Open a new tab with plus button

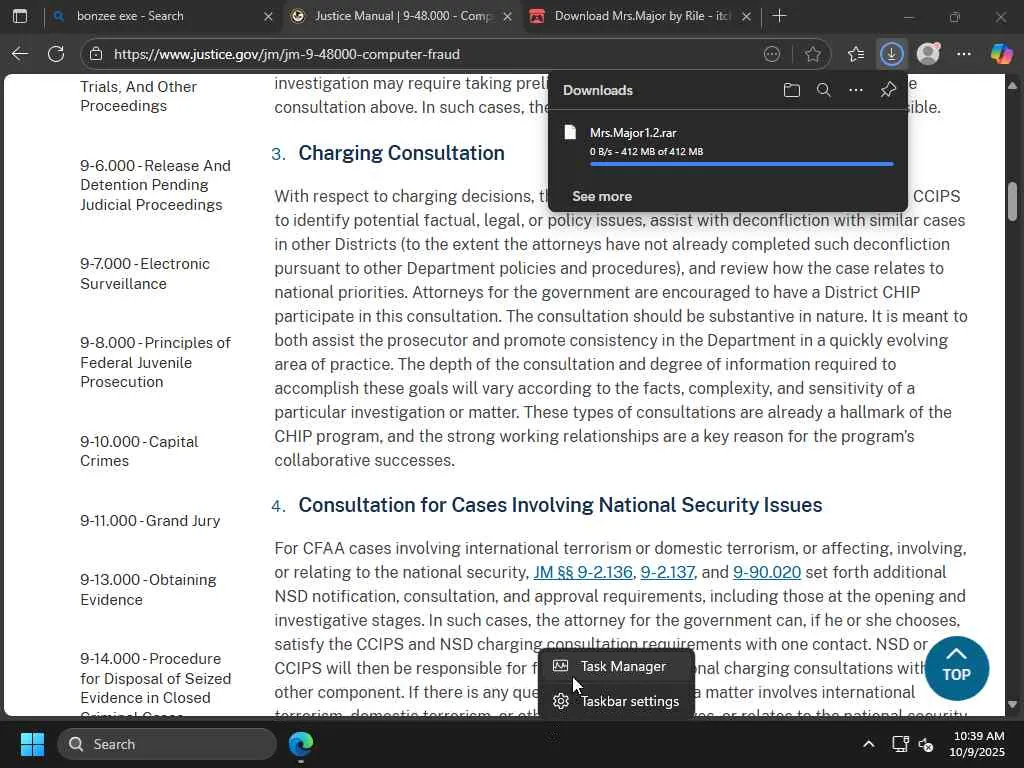coord(779,16)
